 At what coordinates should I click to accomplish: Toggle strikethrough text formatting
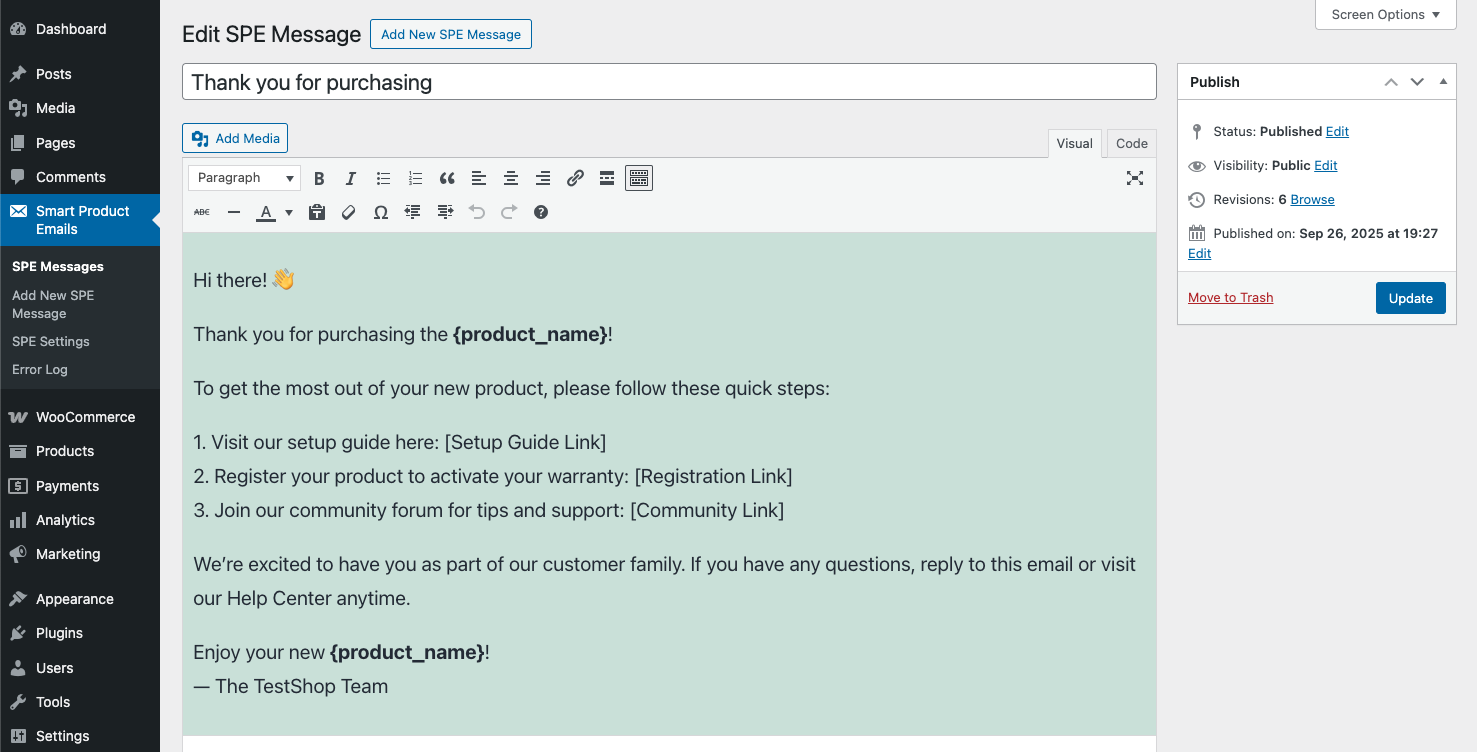pyautogui.click(x=202, y=212)
